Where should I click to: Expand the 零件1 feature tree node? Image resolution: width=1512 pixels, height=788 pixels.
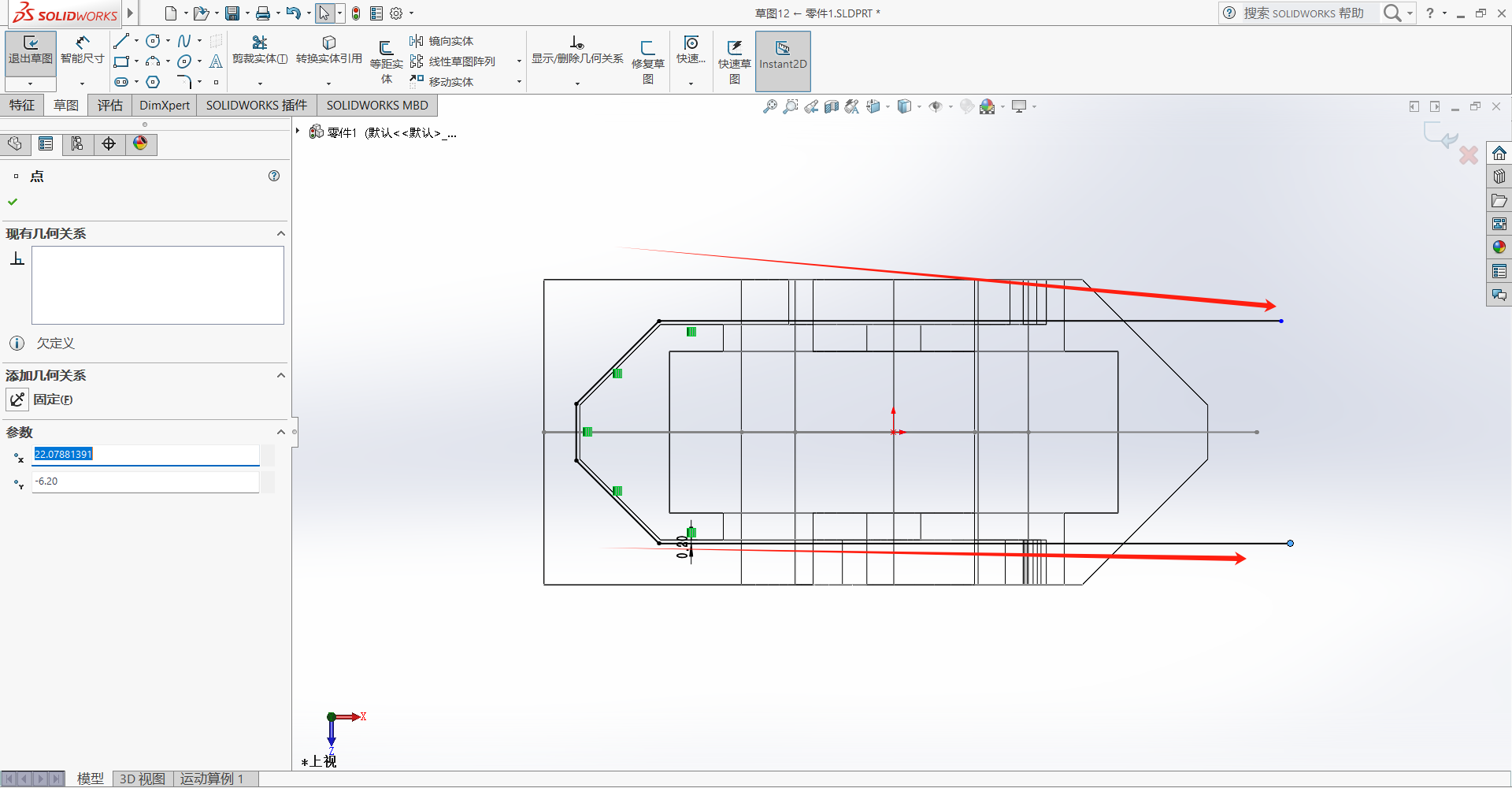(298, 131)
